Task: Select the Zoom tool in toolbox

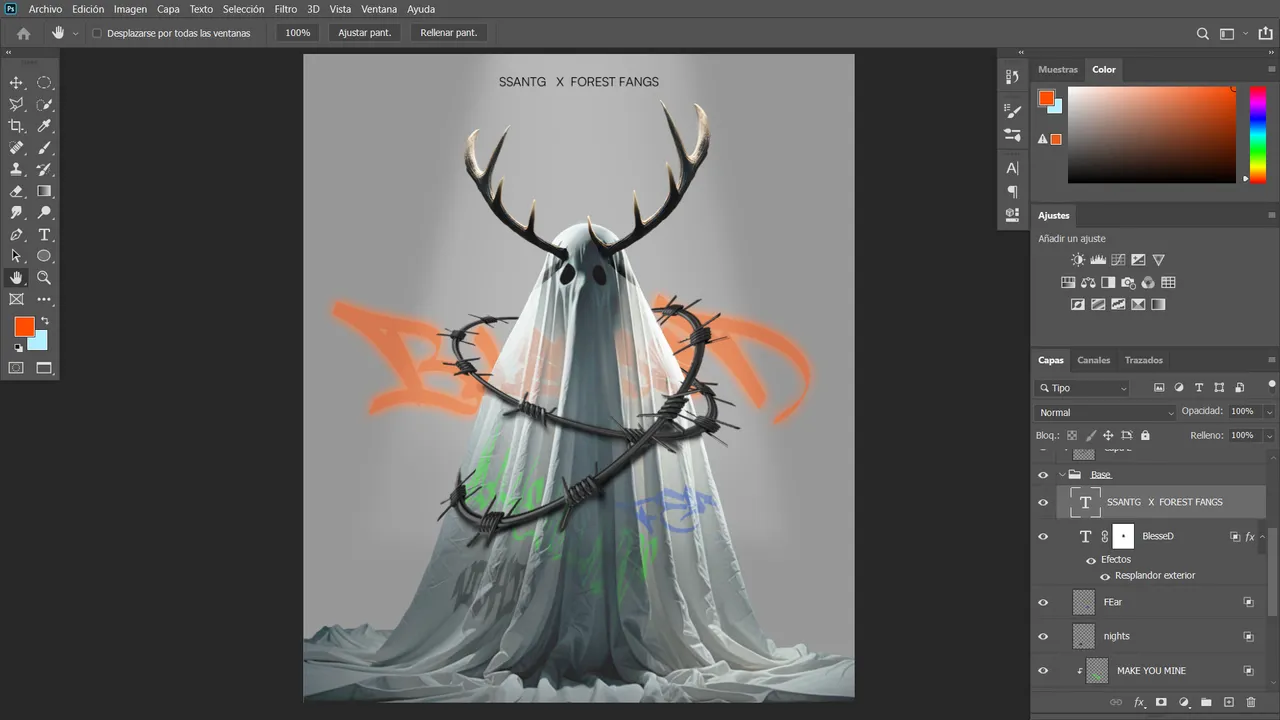Action: [44, 278]
